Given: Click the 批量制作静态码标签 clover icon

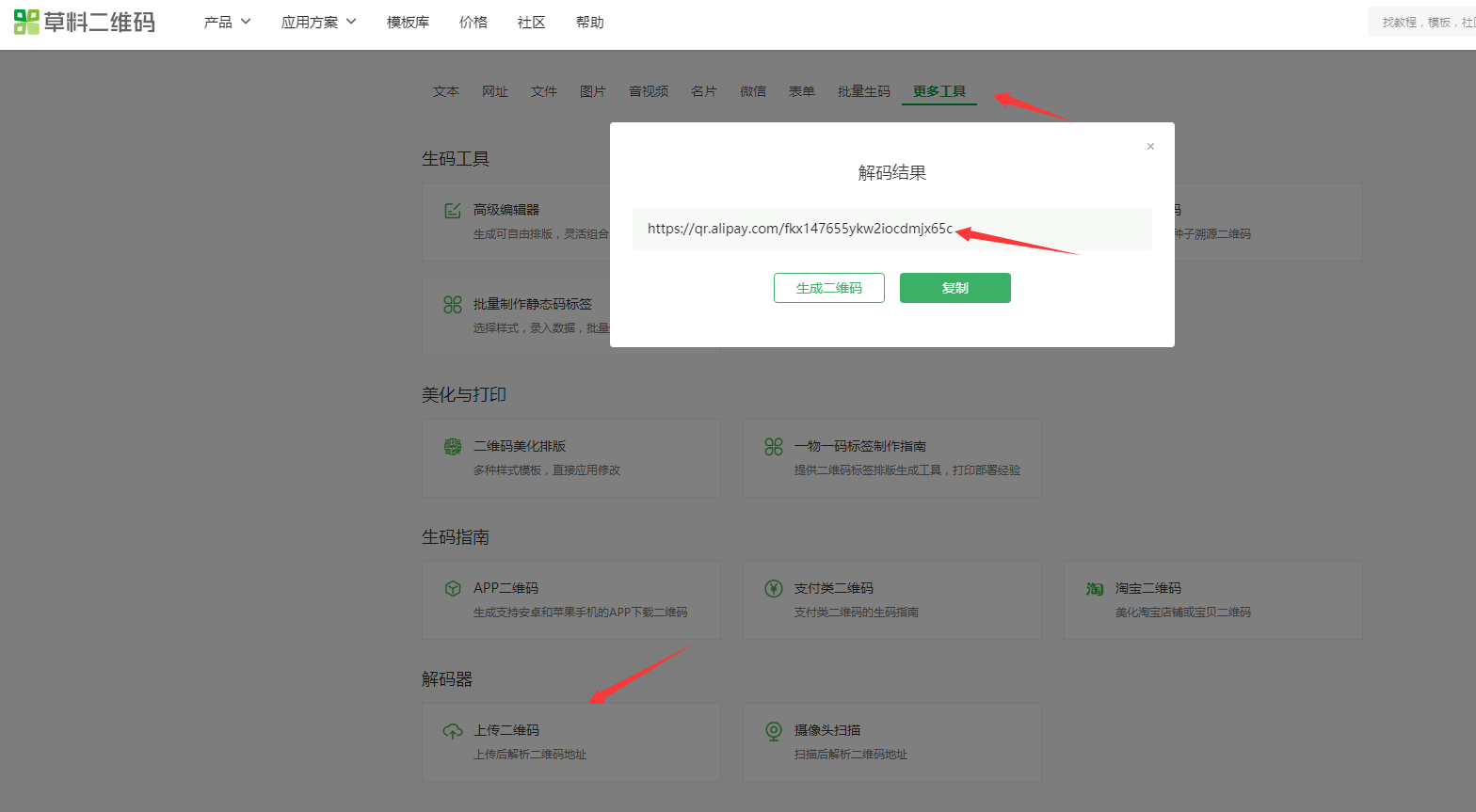Looking at the screenshot, I should pyautogui.click(x=453, y=305).
